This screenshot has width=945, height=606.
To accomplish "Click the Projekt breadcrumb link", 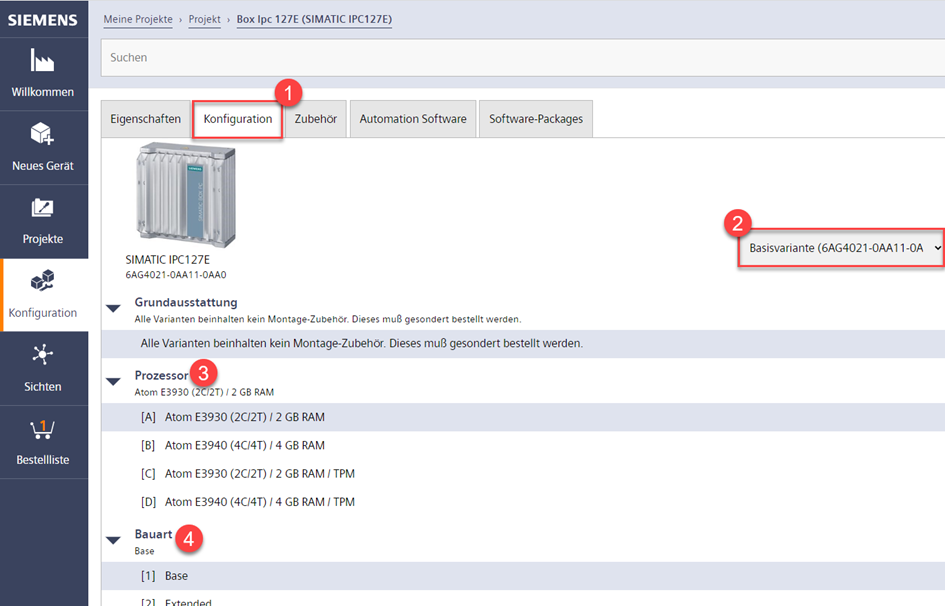I will pyautogui.click(x=204, y=20).
